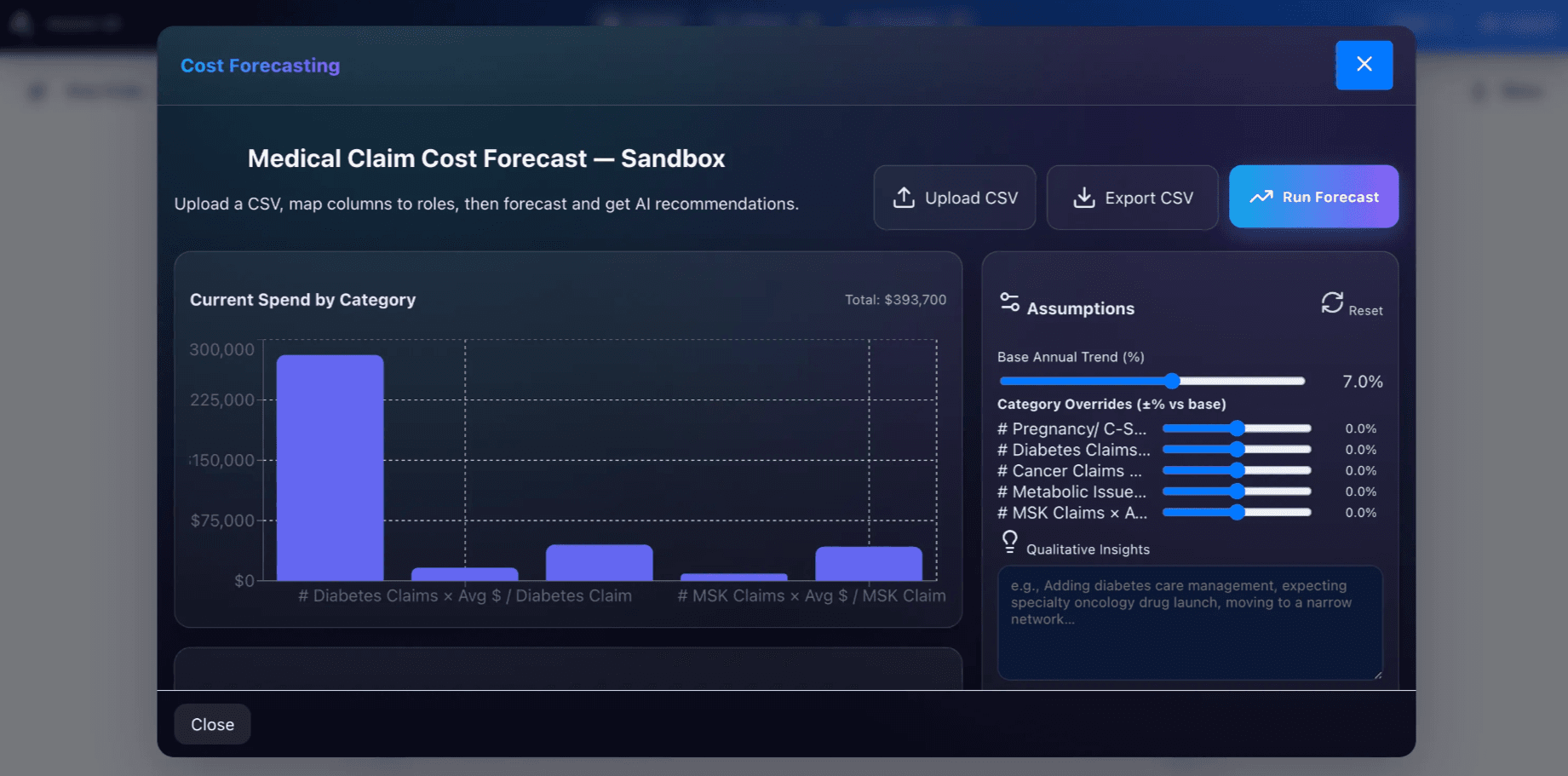The width and height of the screenshot is (1568, 776).
Task: Adjust the Cancer Claims override slider
Action: (x=1237, y=470)
